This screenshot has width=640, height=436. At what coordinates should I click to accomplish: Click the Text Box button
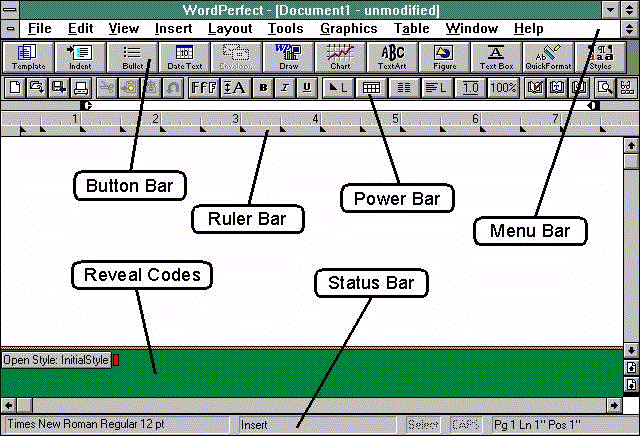click(x=496, y=57)
